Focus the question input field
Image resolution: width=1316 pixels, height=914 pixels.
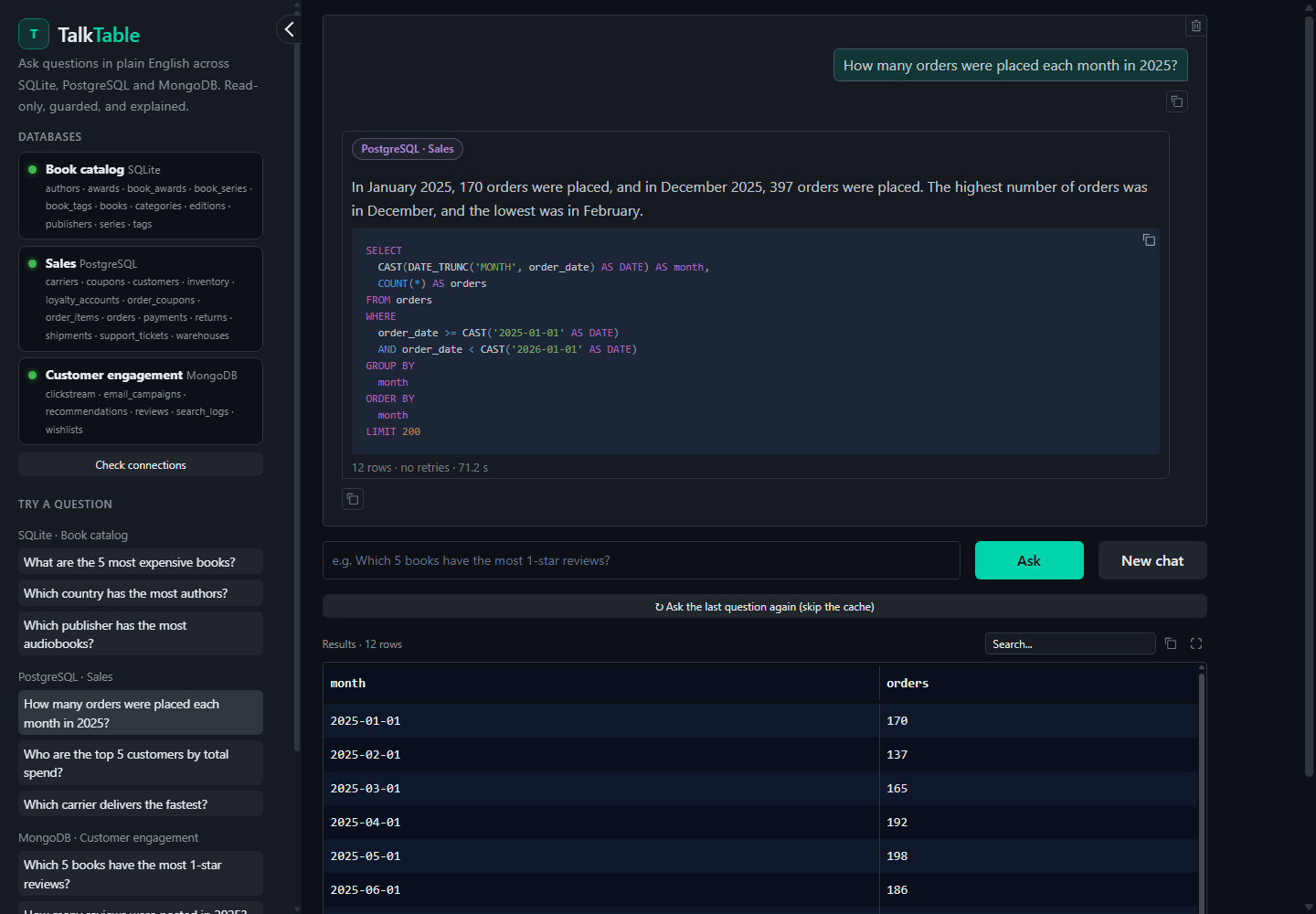[642, 560]
